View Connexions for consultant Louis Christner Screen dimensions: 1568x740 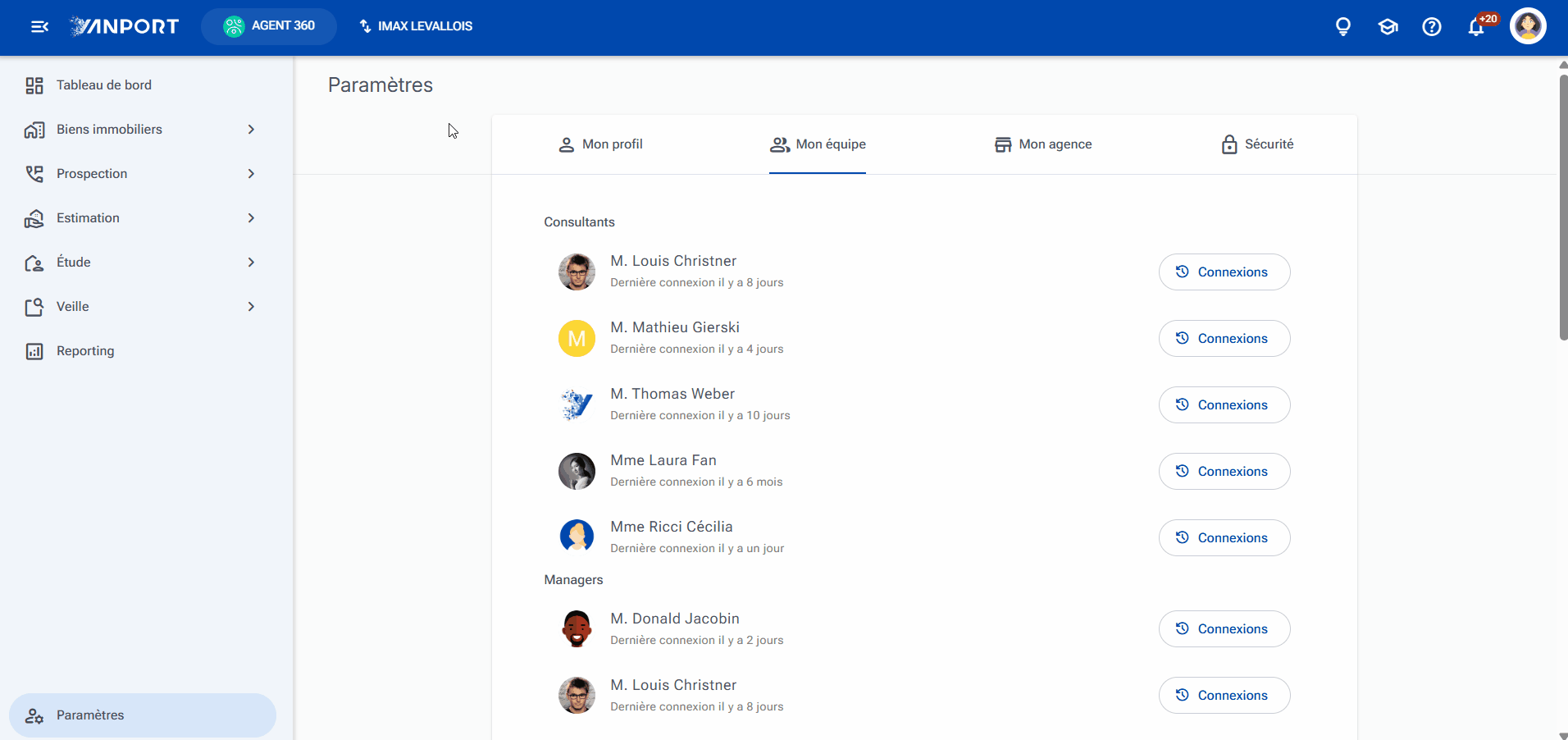1224,272
